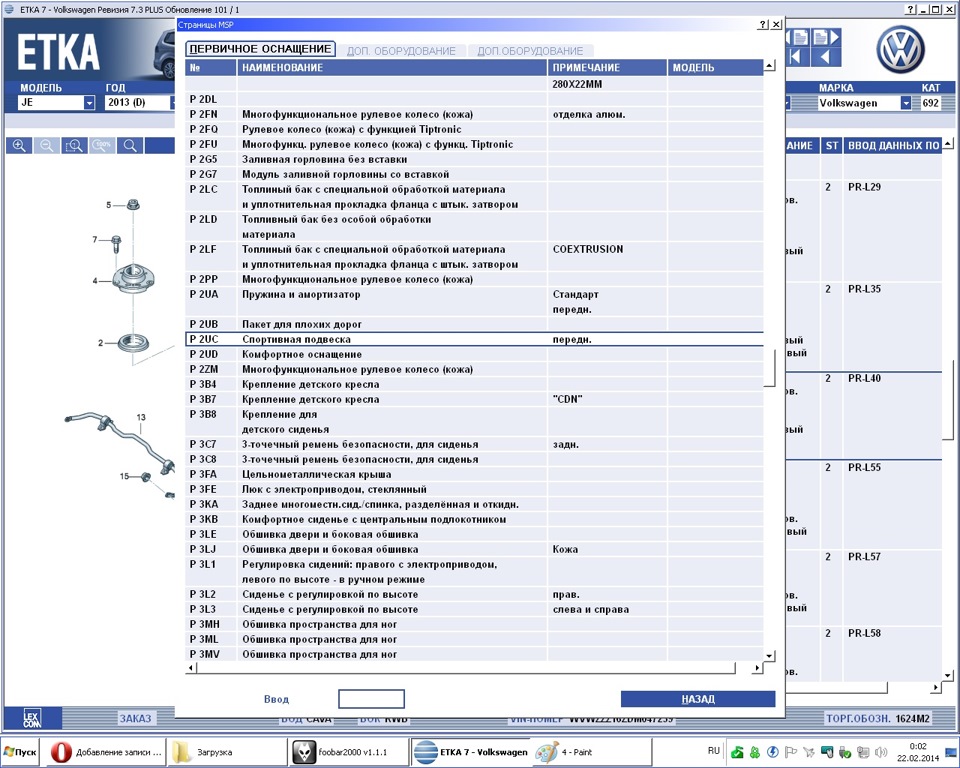Select row P 2UC Спортивная подвеска
The width and height of the screenshot is (960, 768).
point(474,339)
